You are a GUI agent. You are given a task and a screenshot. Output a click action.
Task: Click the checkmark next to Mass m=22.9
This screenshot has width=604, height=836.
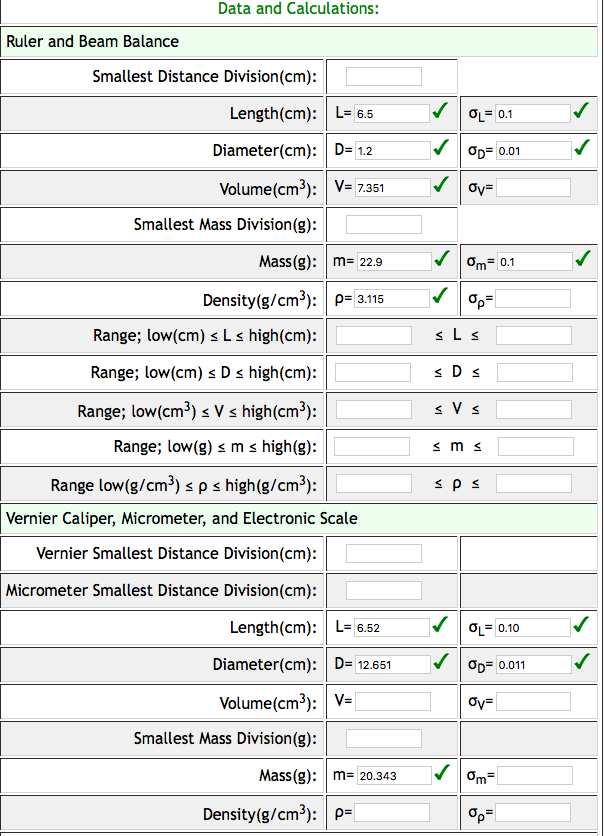tap(439, 261)
